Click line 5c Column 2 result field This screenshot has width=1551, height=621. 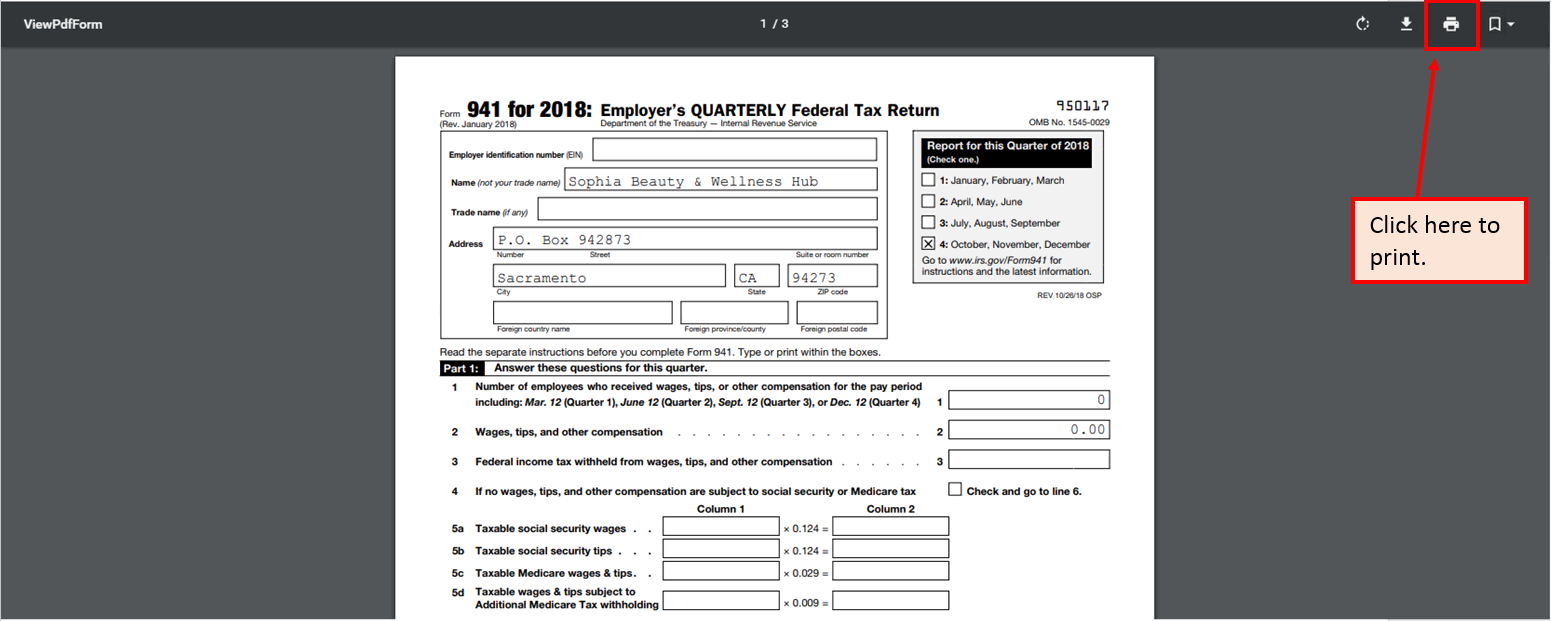click(891, 571)
